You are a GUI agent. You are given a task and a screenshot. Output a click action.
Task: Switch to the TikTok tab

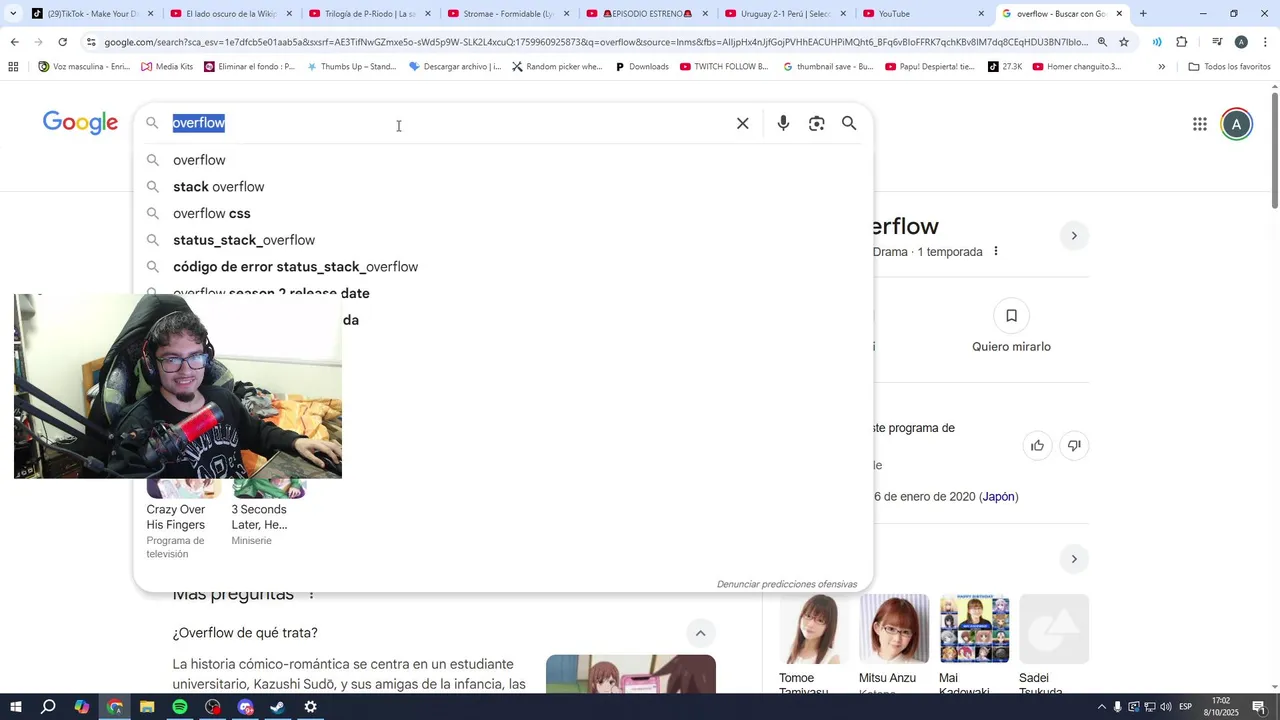tap(92, 14)
